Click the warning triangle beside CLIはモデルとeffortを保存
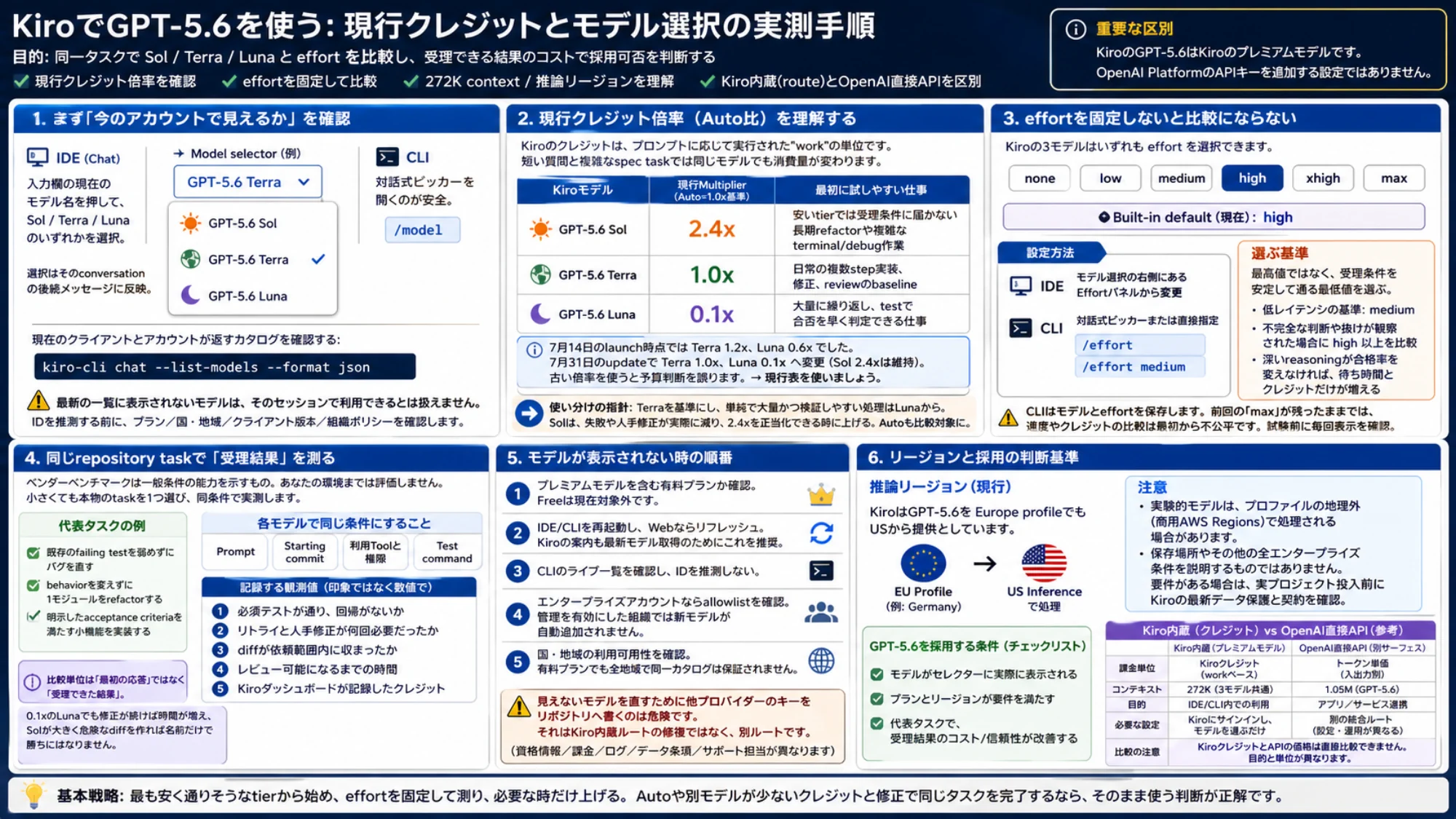The width and height of the screenshot is (1456, 819). [x=1008, y=417]
